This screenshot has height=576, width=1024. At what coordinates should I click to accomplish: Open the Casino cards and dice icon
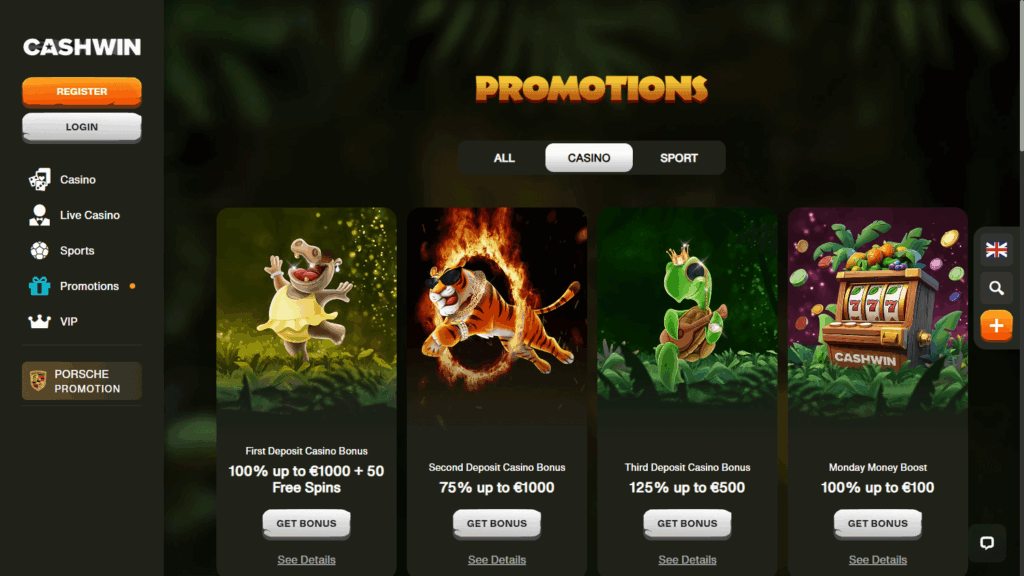(39, 180)
